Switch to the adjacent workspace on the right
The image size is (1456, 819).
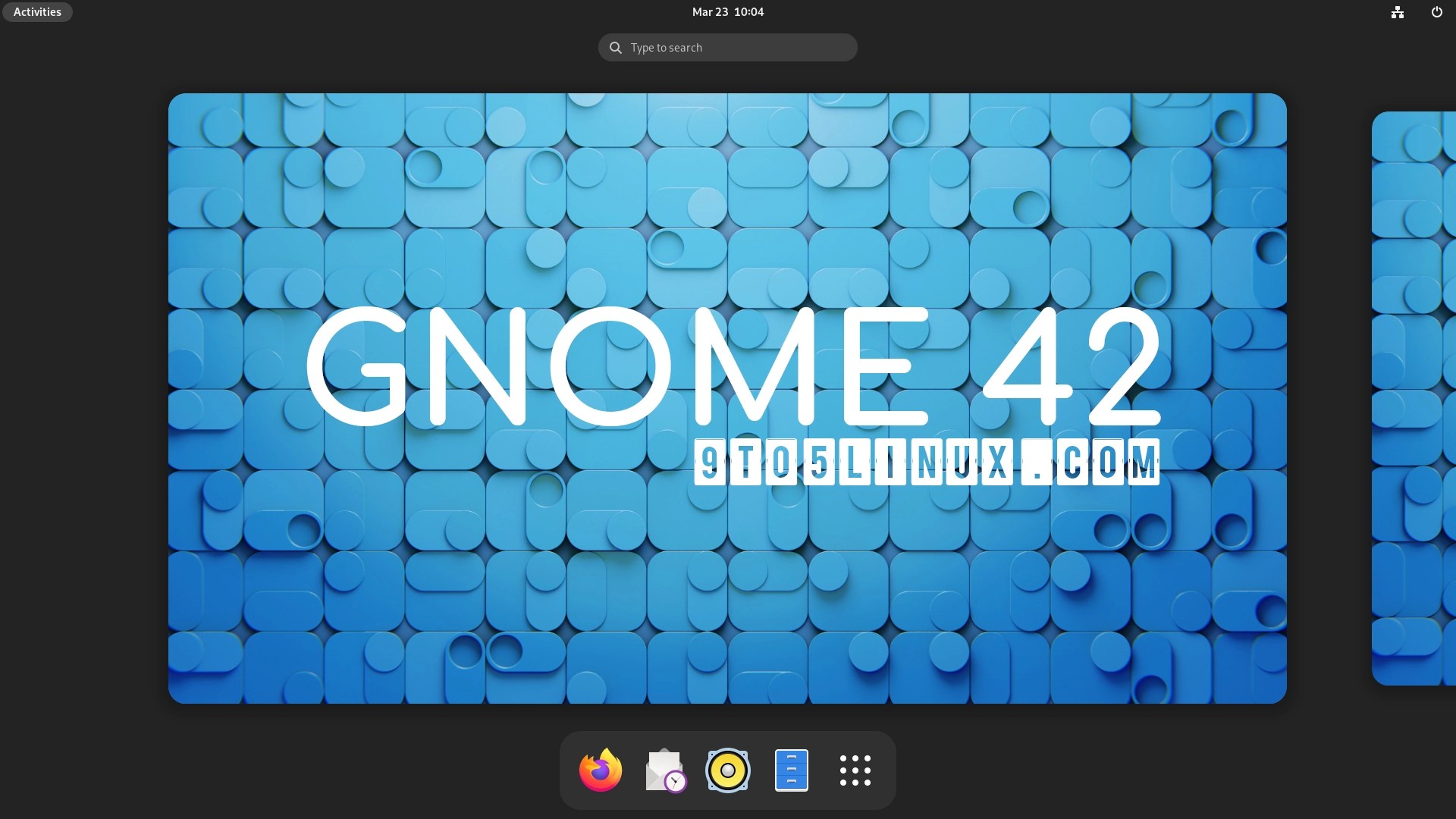pyautogui.click(x=1414, y=398)
